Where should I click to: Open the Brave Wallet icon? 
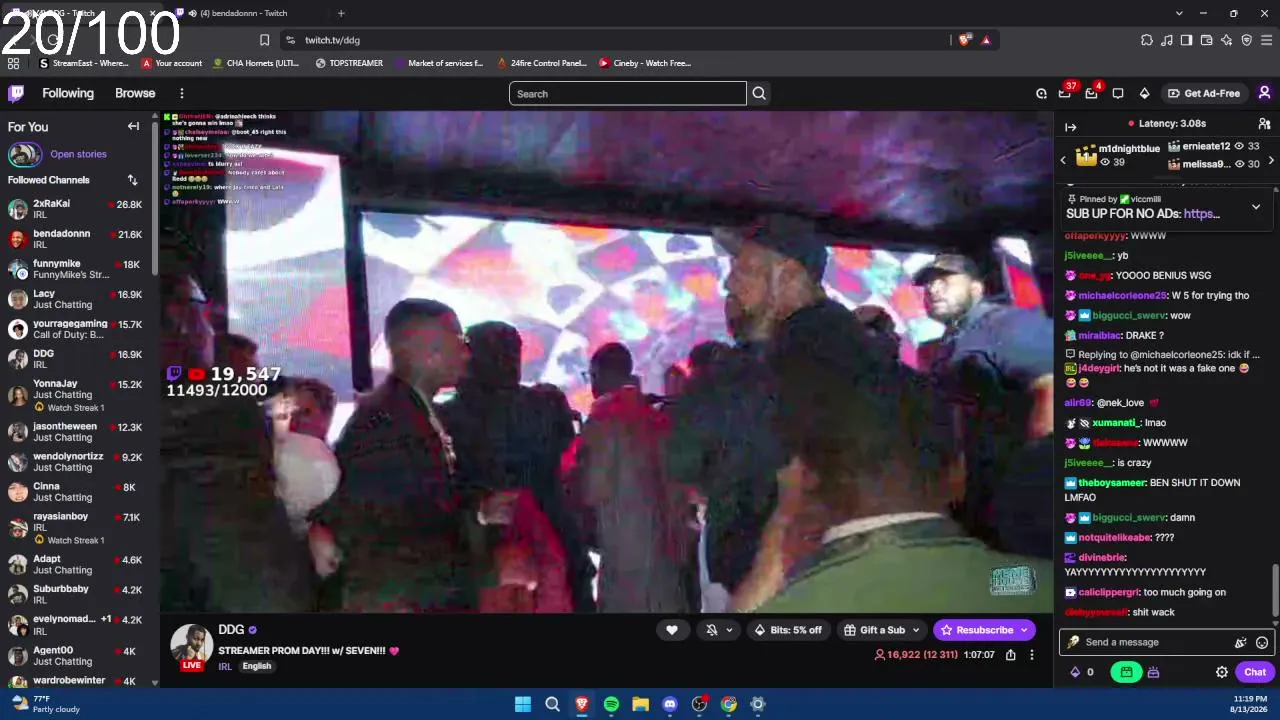tap(1207, 40)
